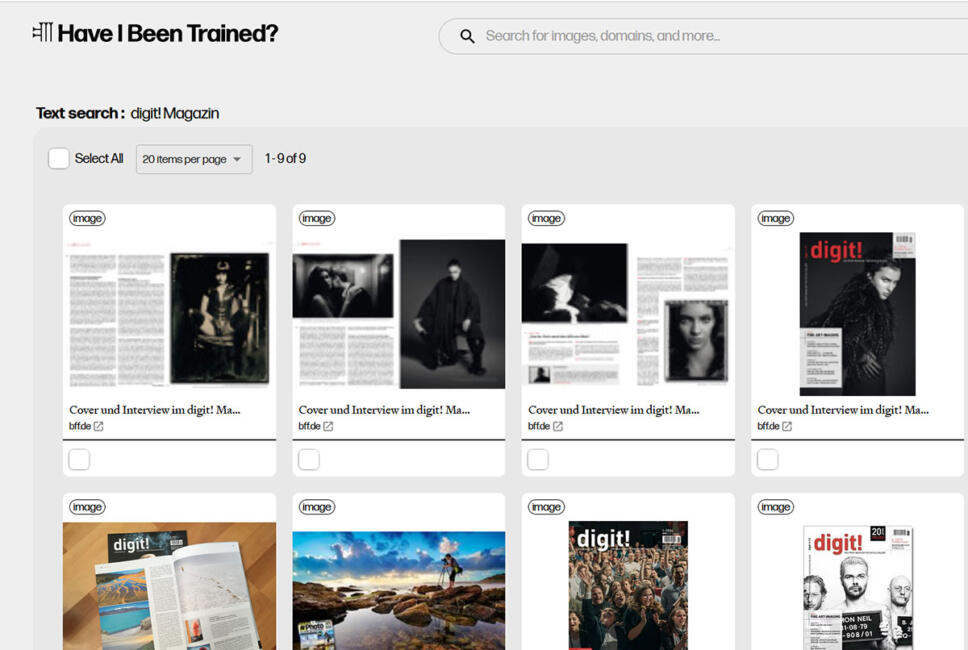Click the image badge on three mugshot men card

775,507
